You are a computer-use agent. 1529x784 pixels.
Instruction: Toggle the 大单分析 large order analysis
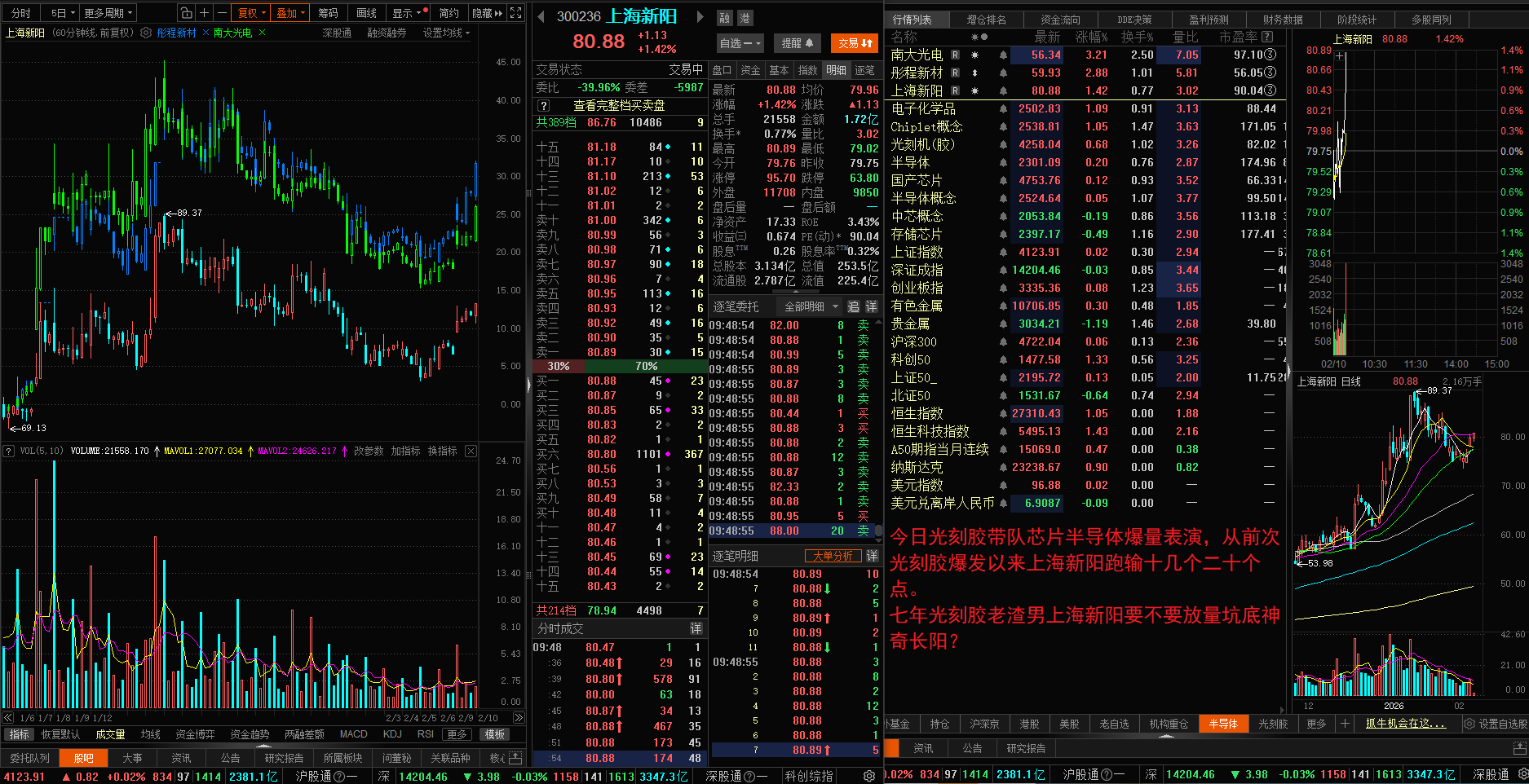(x=833, y=556)
